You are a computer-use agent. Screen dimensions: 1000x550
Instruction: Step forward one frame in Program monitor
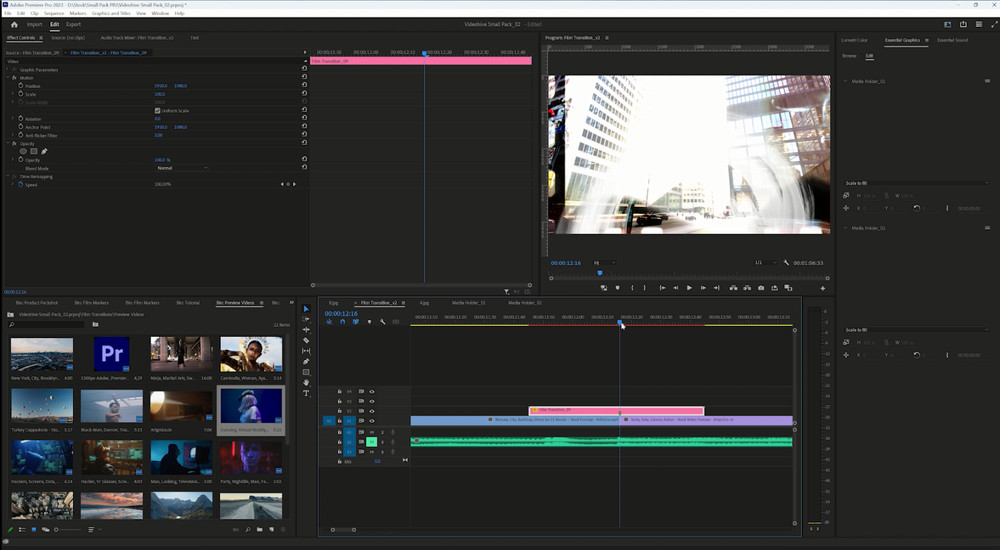coord(703,288)
